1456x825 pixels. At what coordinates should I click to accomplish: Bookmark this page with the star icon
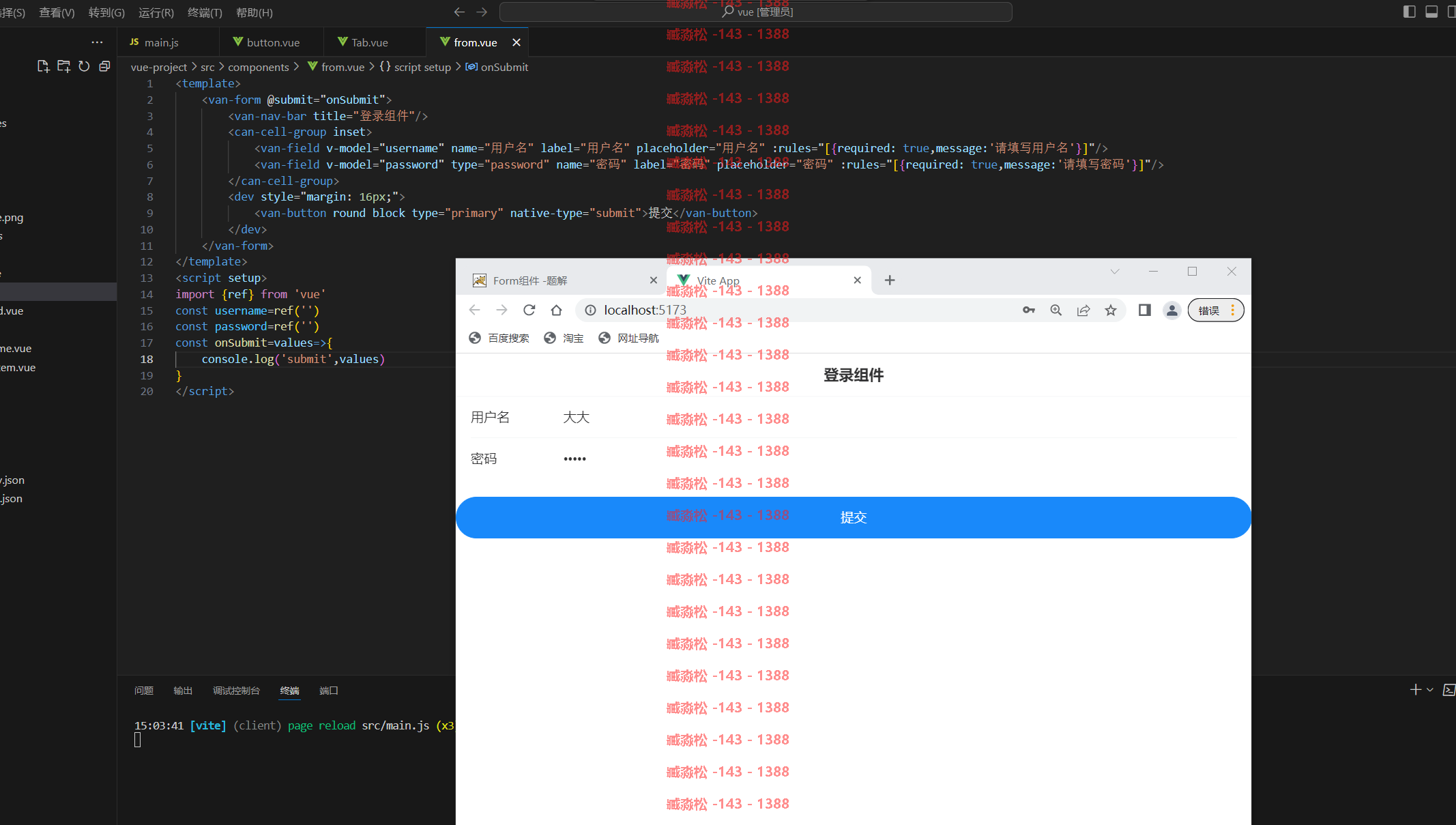point(1111,310)
